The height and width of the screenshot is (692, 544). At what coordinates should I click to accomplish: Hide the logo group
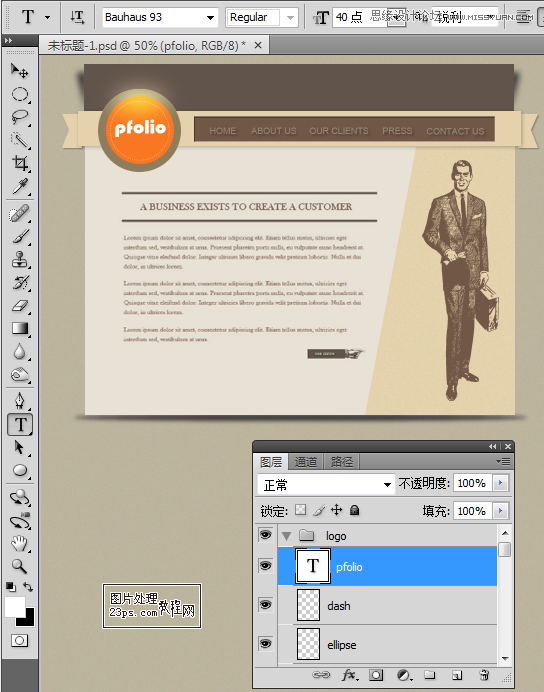pos(266,535)
